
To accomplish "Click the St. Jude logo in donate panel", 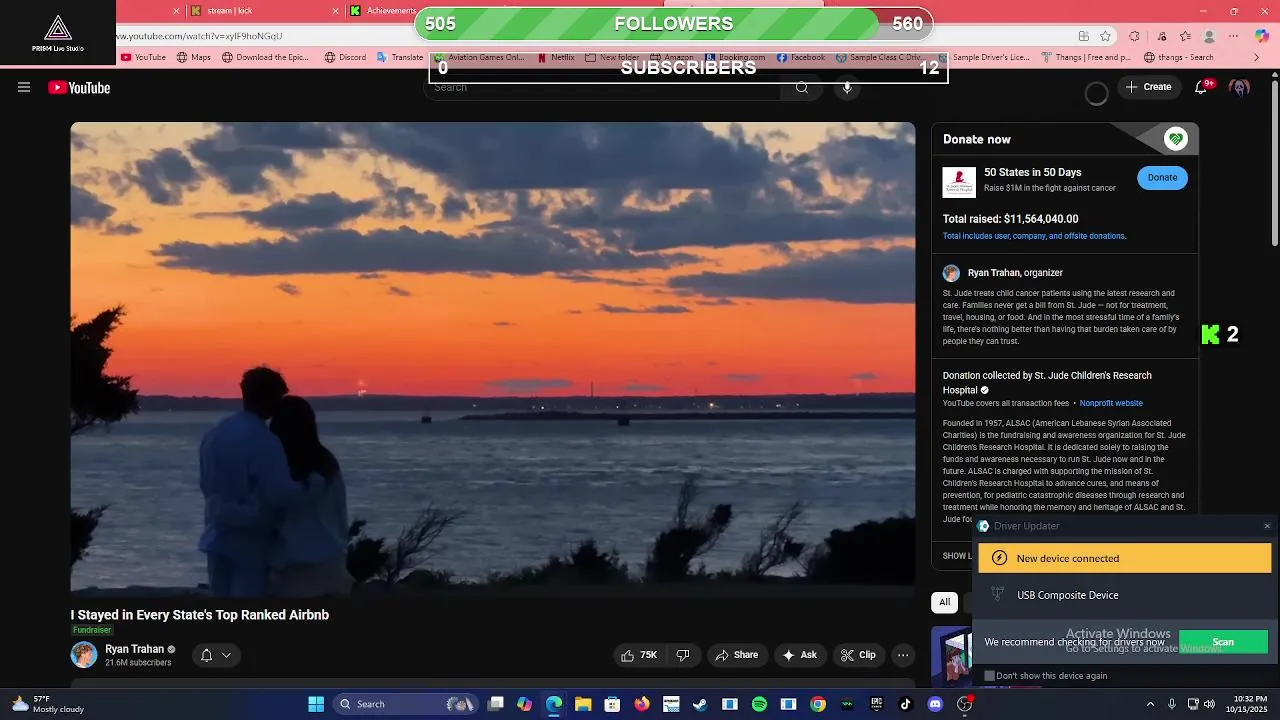I will 959,182.
